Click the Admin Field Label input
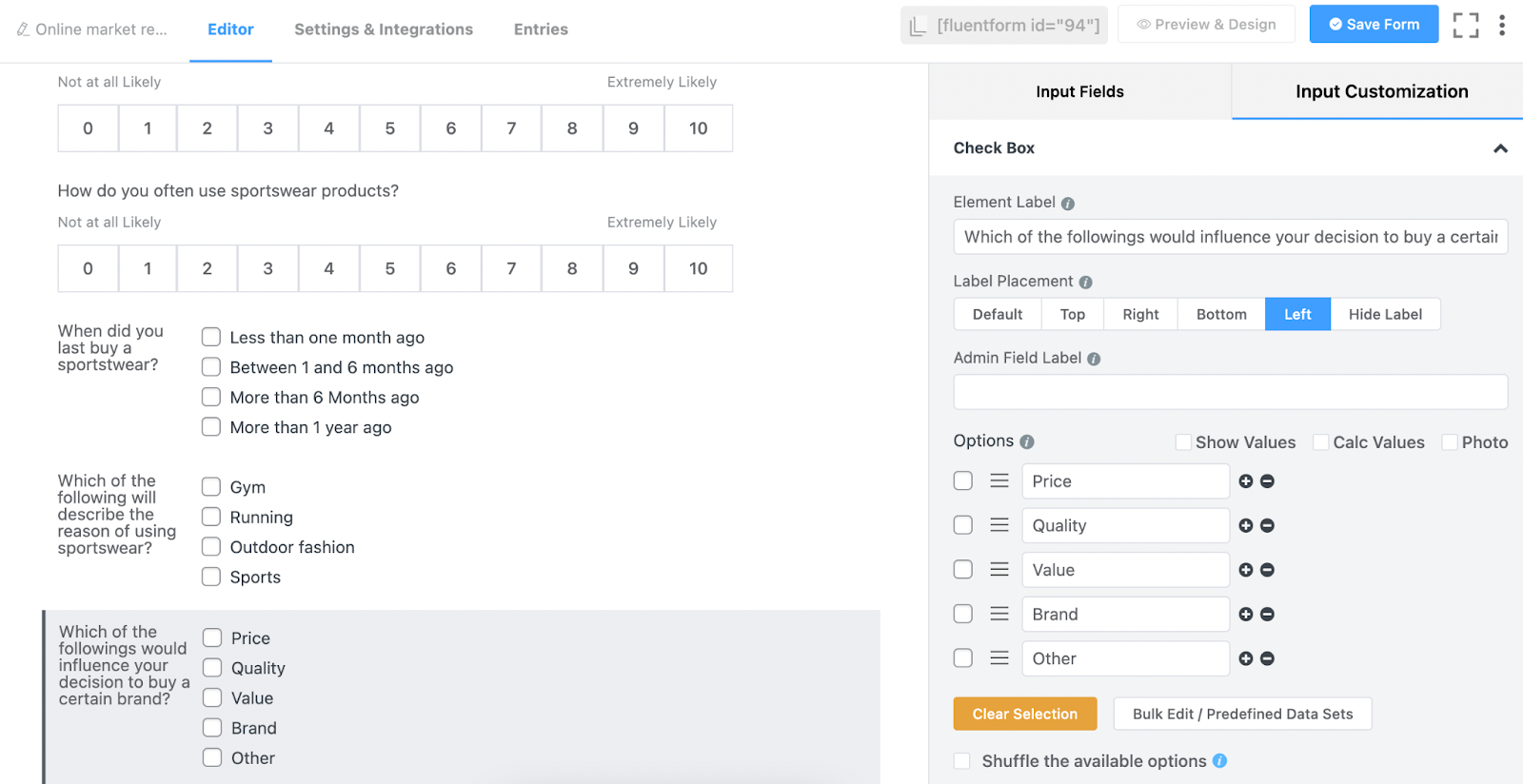This screenshot has height=784, width=1523. click(x=1230, y=392)
